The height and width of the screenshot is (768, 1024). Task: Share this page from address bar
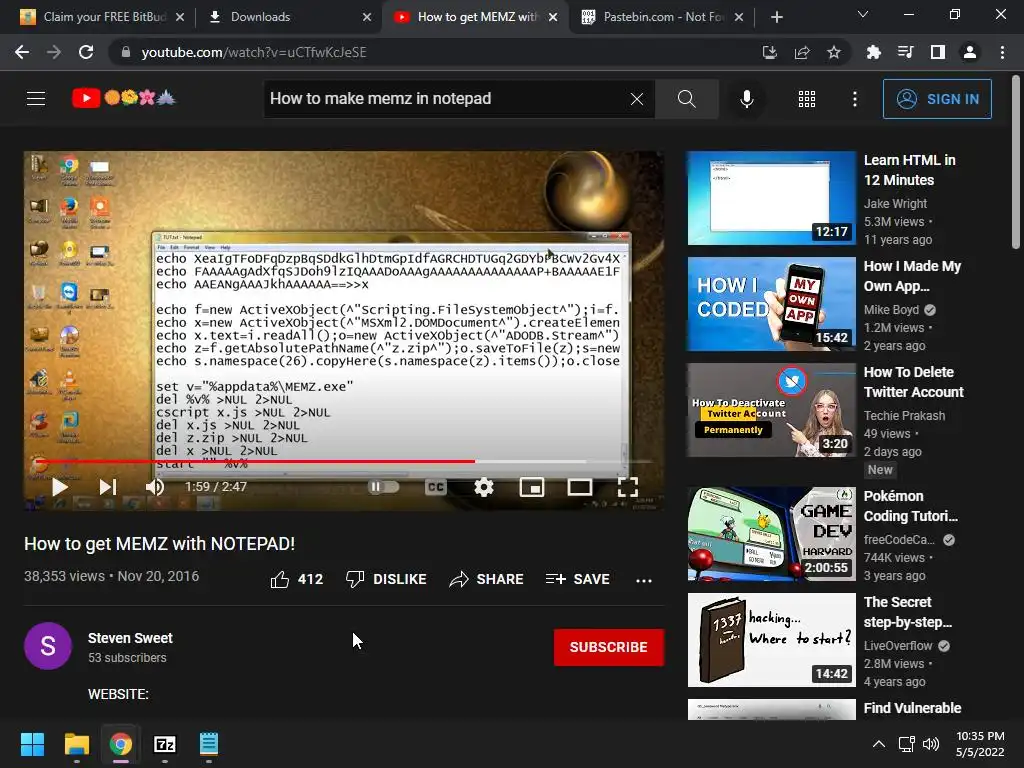pyautogui.click(x=802, y=52)
